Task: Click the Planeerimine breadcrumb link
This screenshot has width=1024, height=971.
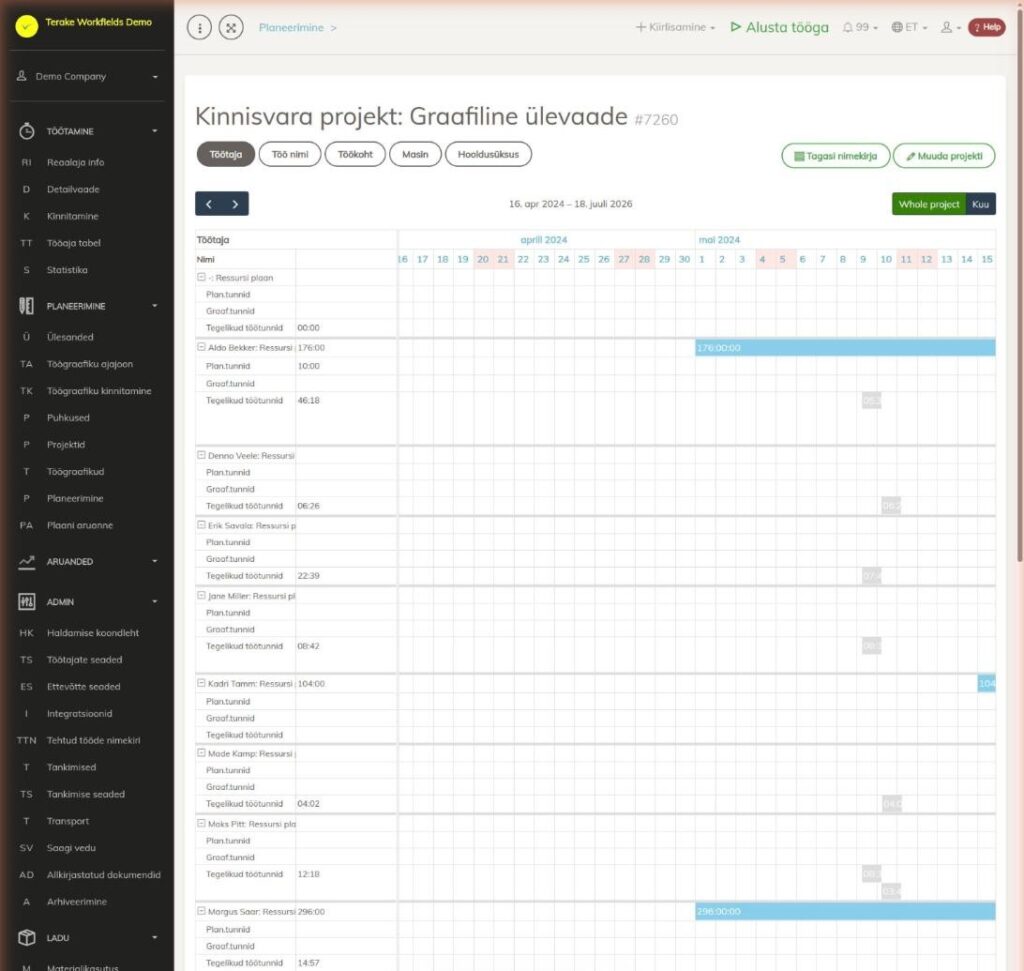Action: pyautogui.click(x=291, y=27)
